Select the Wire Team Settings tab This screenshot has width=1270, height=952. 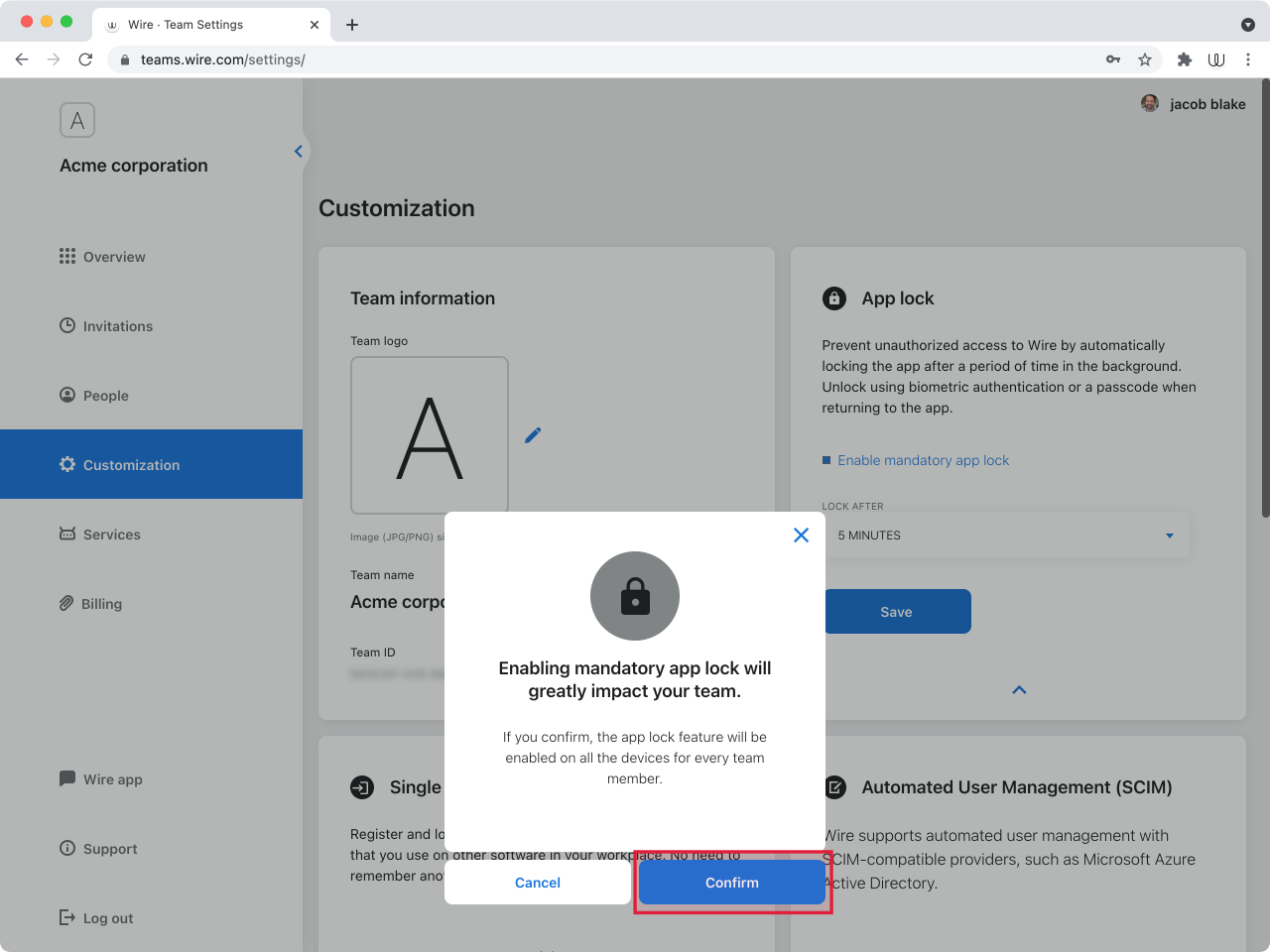pyautogui.click(x=211, y=25)
